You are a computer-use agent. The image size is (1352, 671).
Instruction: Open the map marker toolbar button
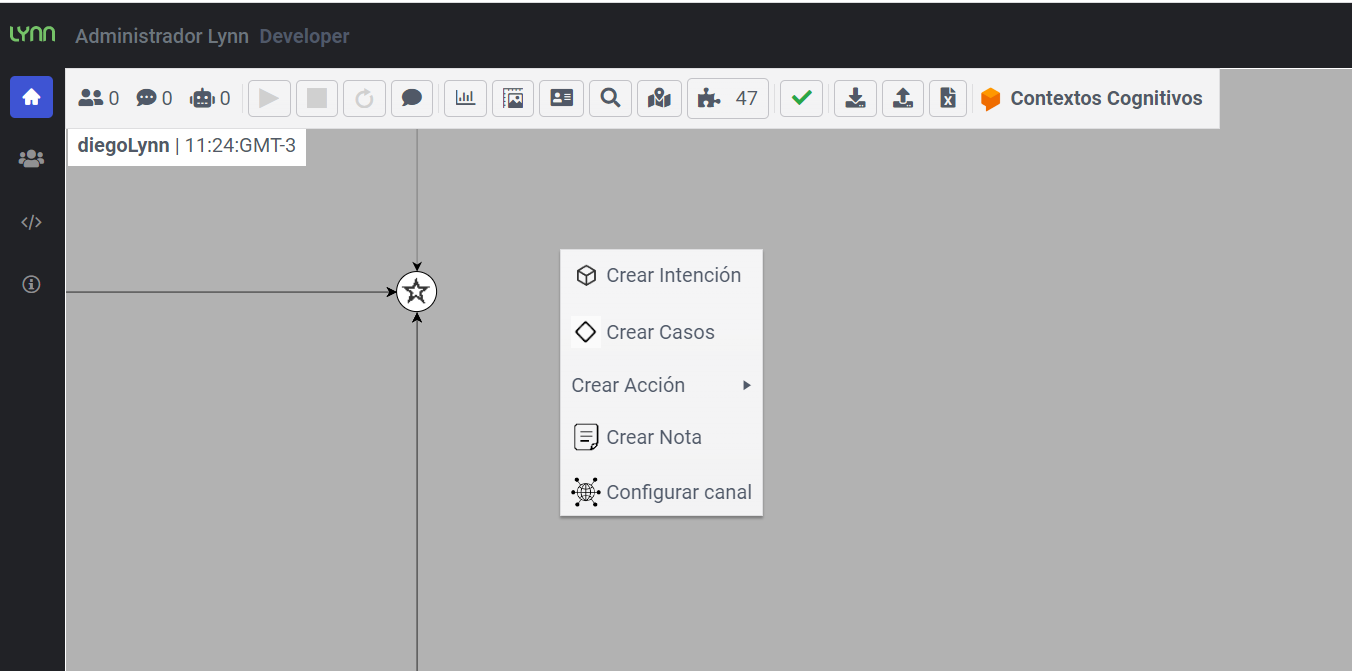click(x=658, y=98)
